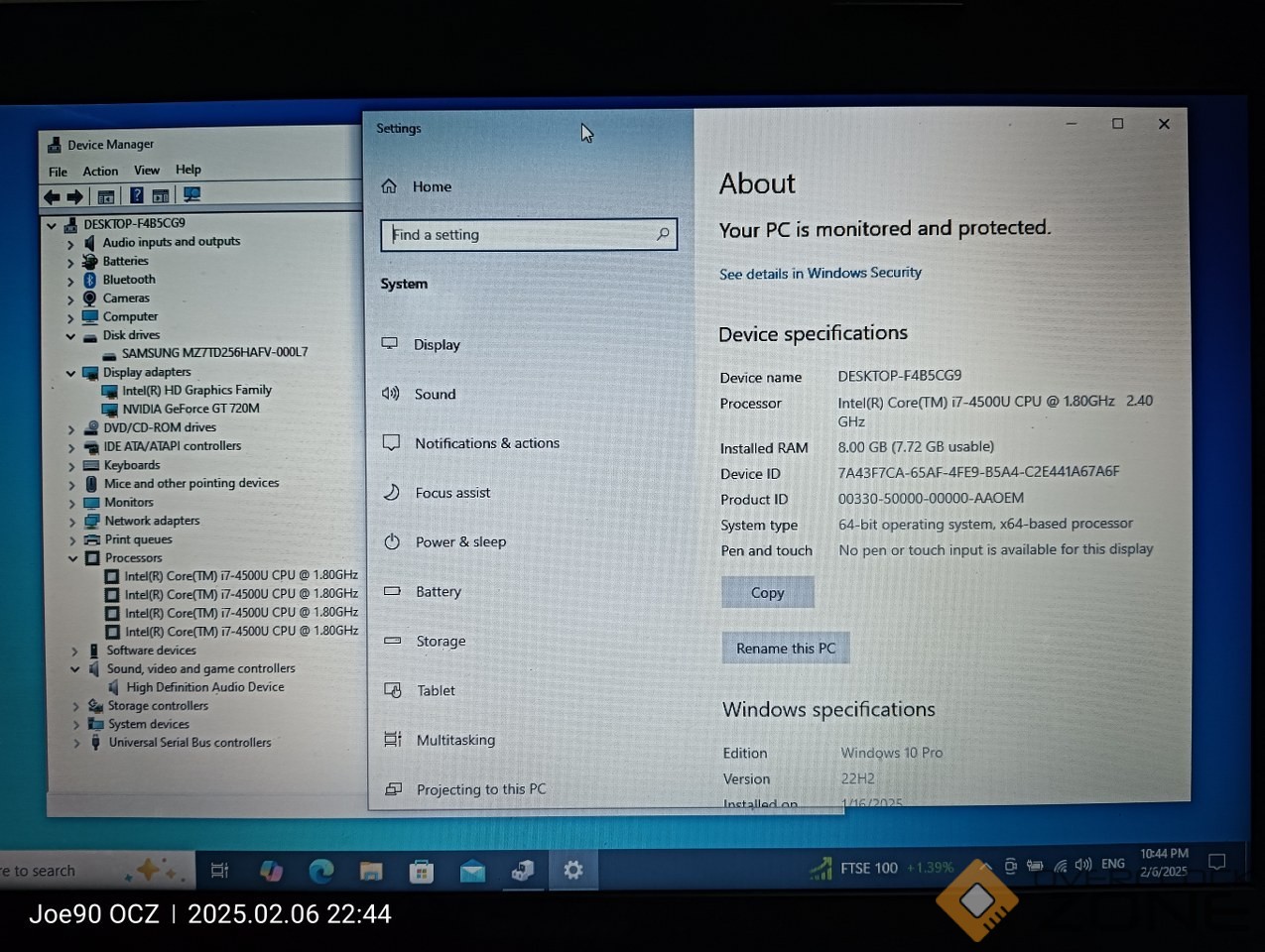
Task: Select the System devices icon in the tree
Action: pos(95,724)
